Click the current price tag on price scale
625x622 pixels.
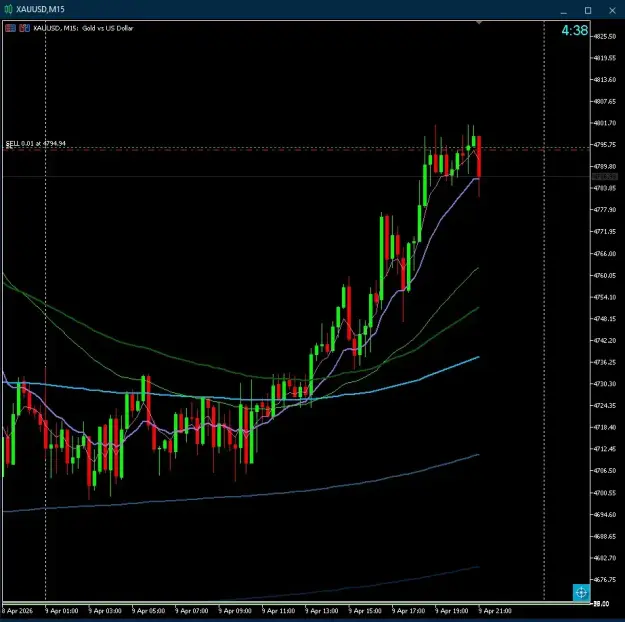pos(605,177)
